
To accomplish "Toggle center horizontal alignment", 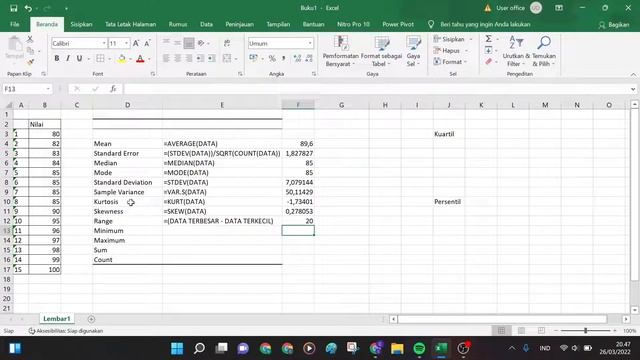I will [178, 58].
